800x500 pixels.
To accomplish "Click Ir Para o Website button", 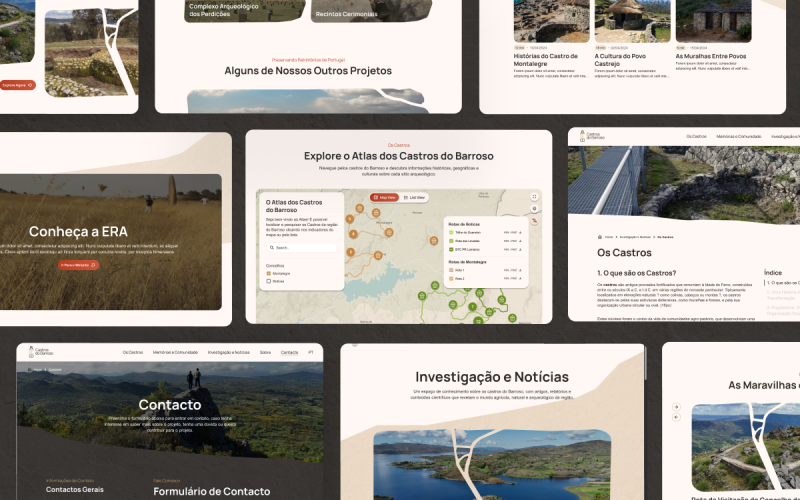I will pos(79,265).
